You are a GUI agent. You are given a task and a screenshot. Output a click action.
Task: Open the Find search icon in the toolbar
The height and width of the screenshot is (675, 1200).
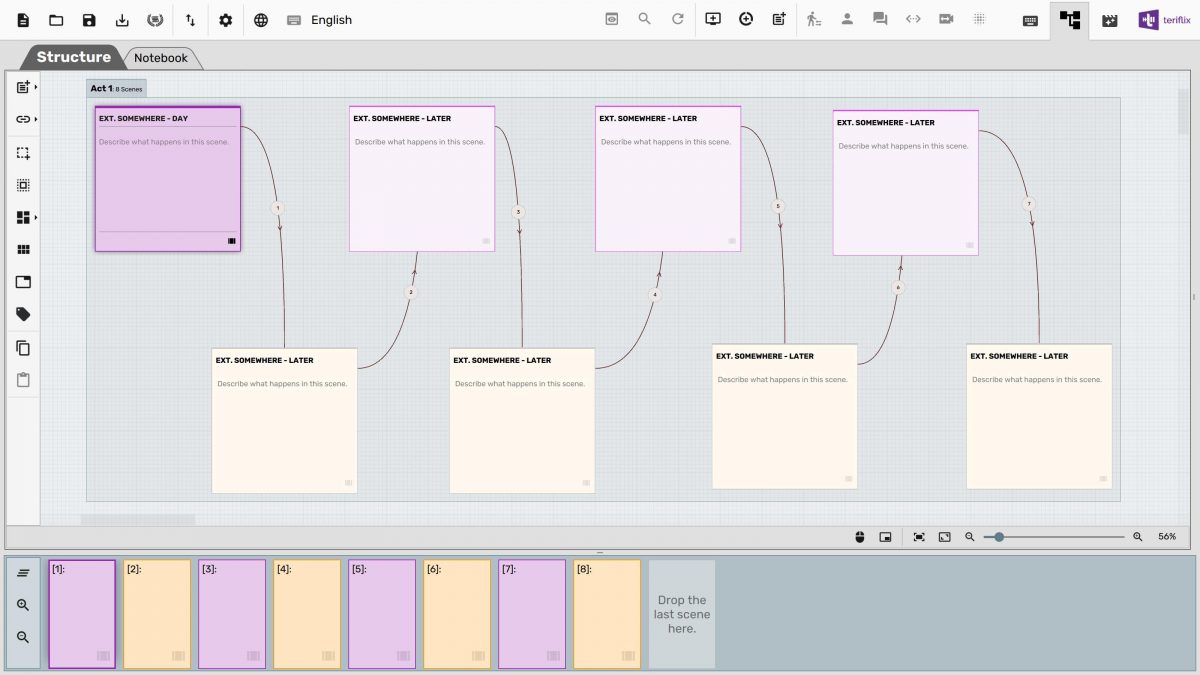click(x=644, y=18)
